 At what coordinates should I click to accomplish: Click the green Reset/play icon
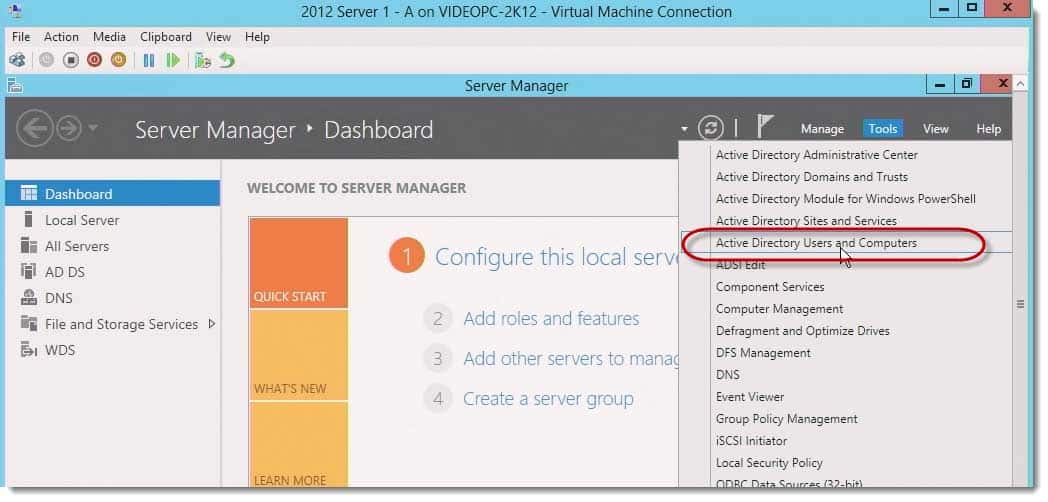pos(173,61)
